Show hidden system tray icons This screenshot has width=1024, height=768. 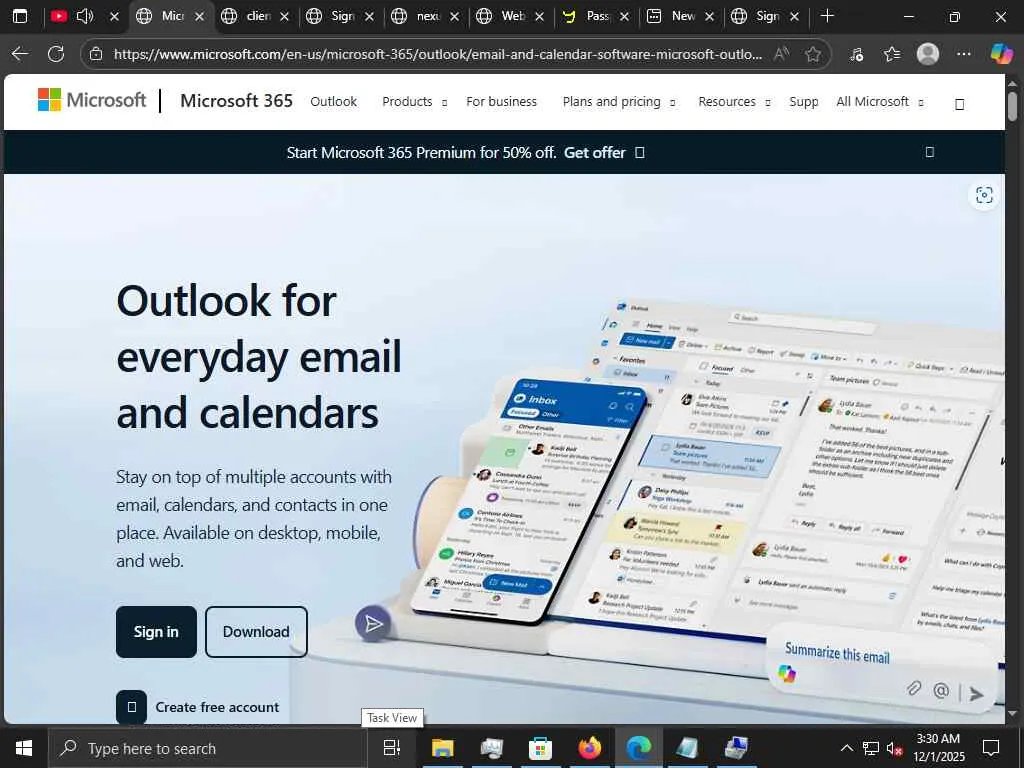(846, 748)
